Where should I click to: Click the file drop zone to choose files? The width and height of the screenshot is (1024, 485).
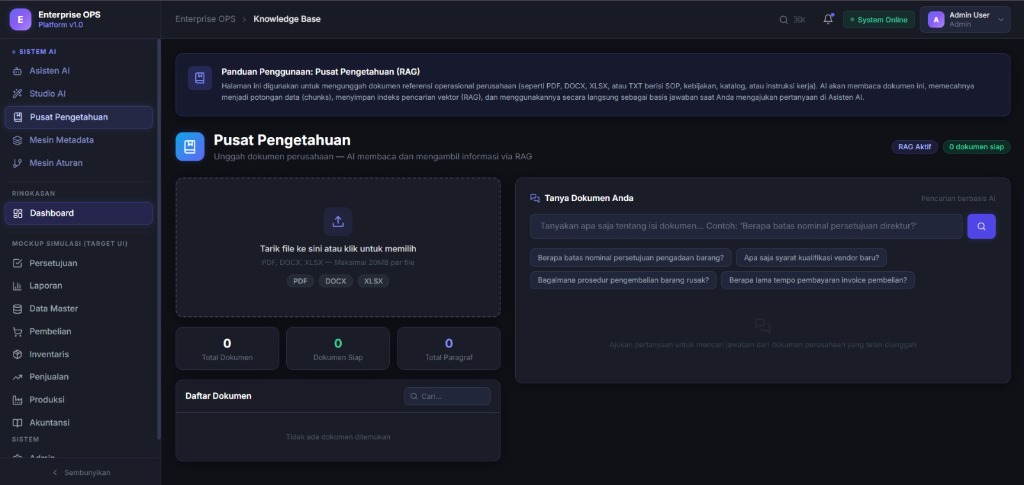pos(338,247)
